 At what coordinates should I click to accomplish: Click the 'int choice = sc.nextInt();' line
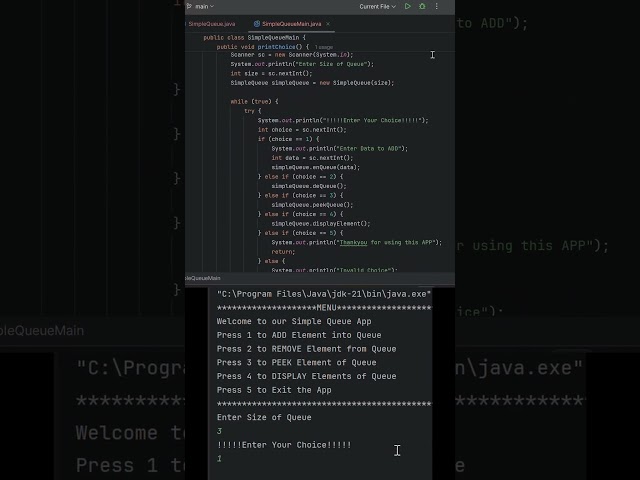point(302,130)
